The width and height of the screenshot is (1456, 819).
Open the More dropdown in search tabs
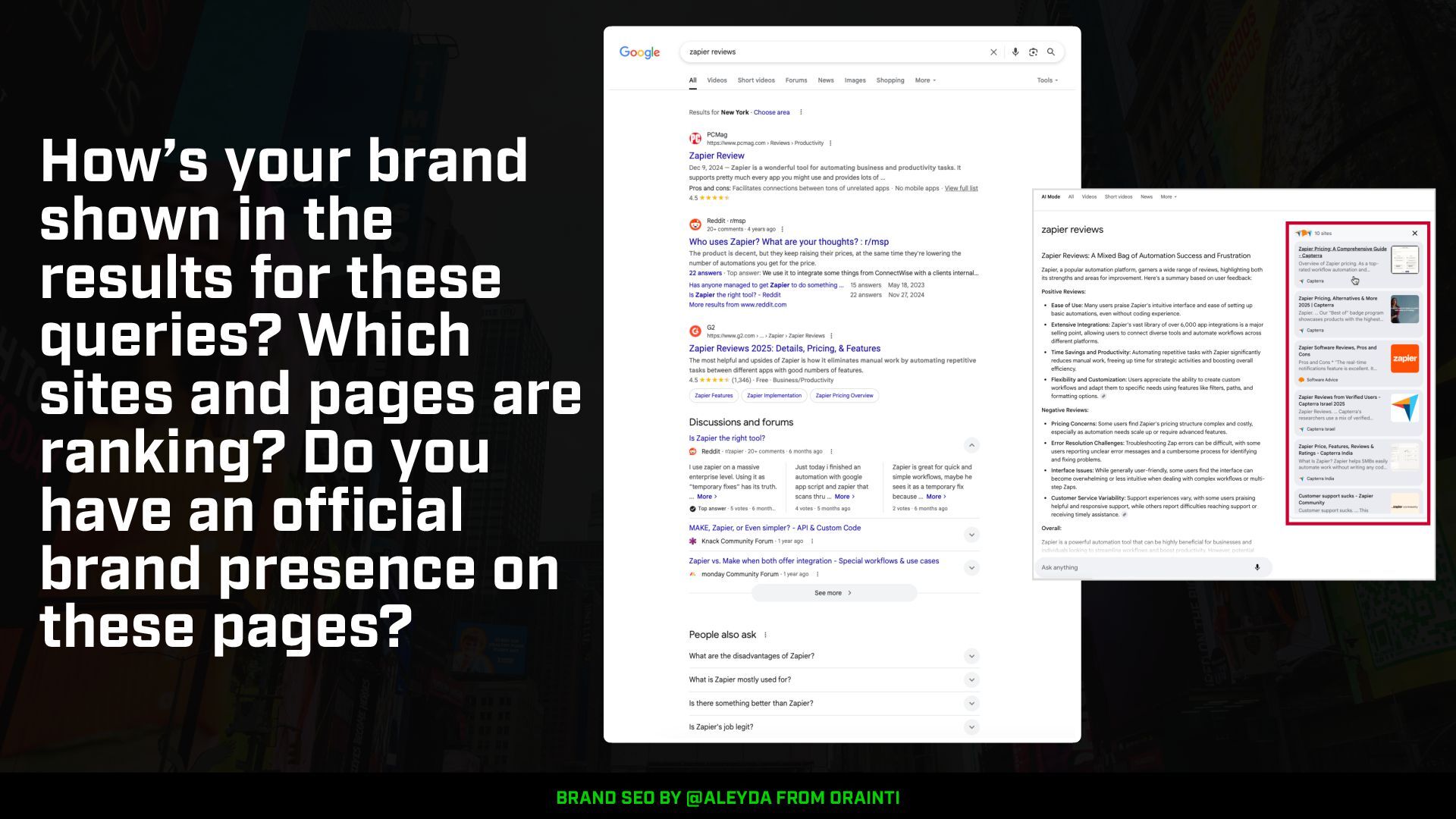(925, 80)
